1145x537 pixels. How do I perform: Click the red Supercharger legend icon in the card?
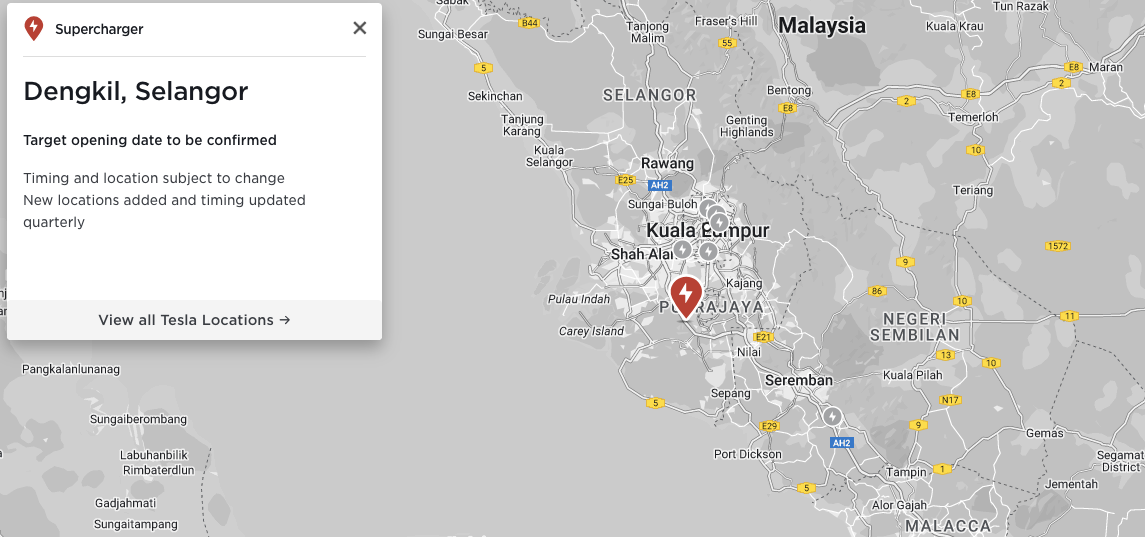34,28
